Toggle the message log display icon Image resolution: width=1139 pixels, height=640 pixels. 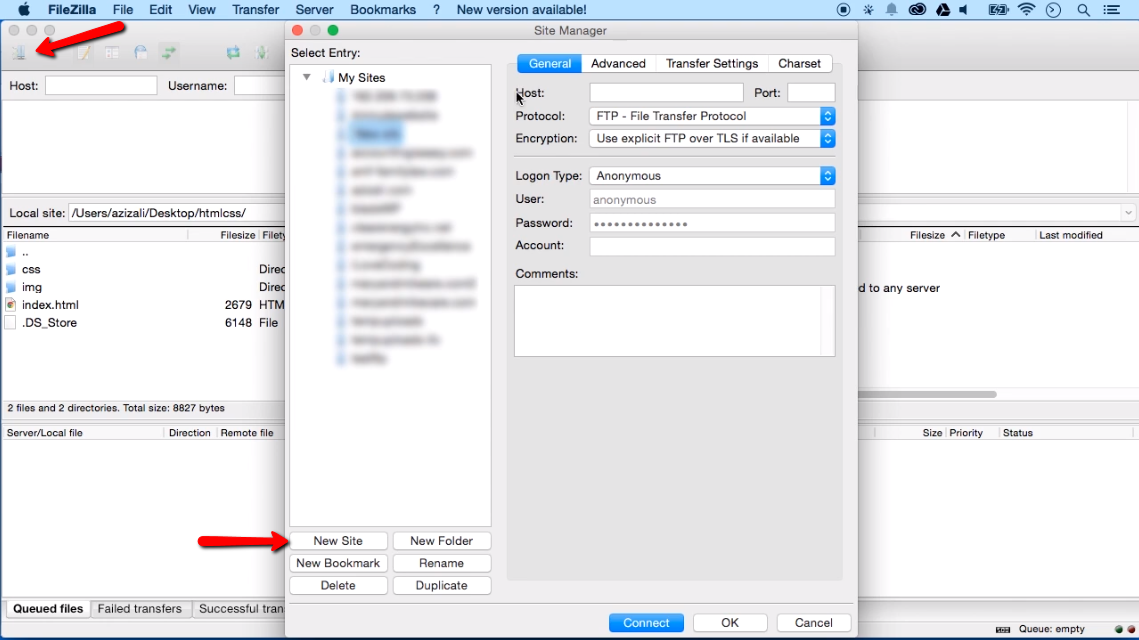coord(83,52)
